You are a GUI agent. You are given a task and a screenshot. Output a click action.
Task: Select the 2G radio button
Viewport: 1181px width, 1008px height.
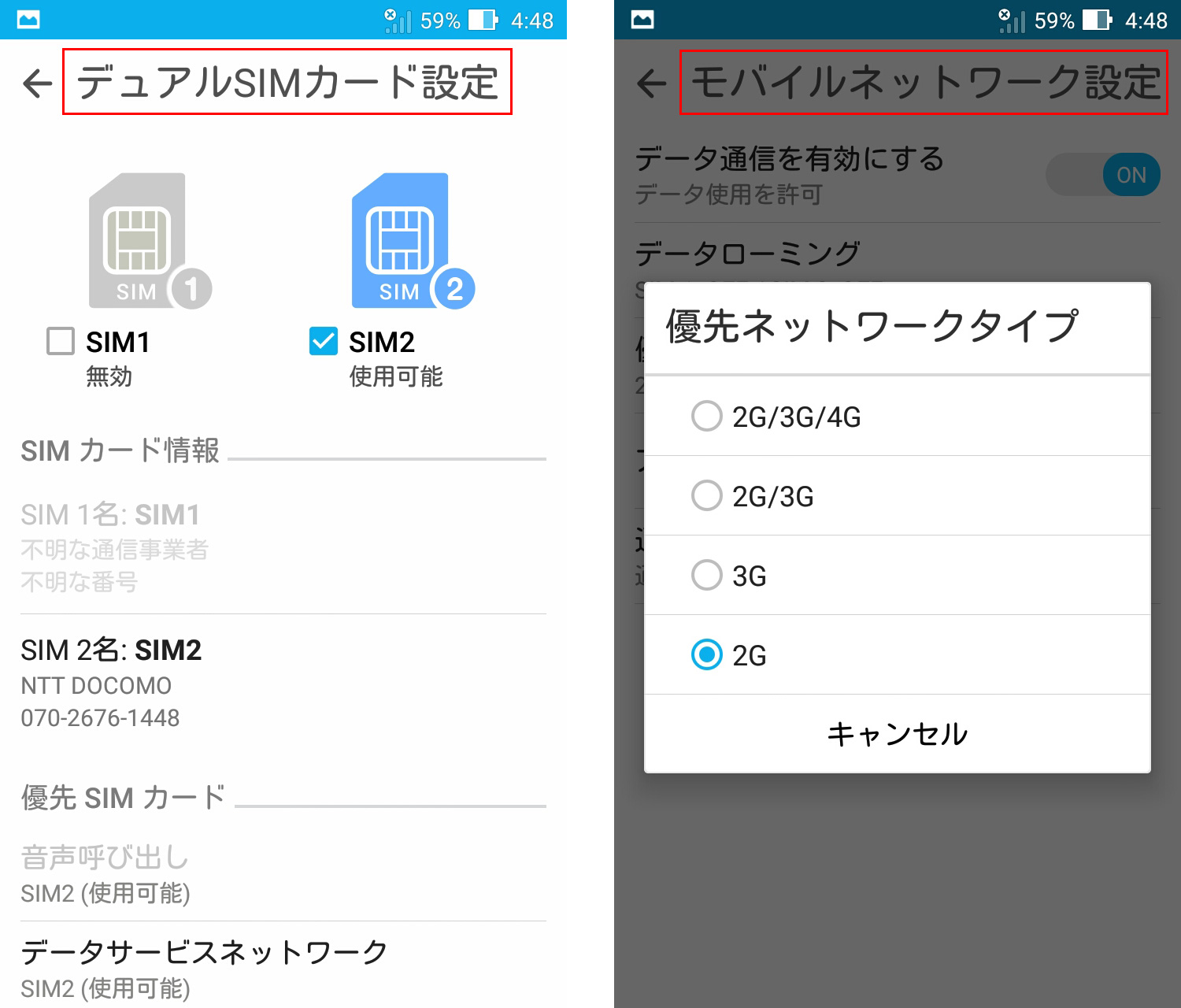point(898,654)
